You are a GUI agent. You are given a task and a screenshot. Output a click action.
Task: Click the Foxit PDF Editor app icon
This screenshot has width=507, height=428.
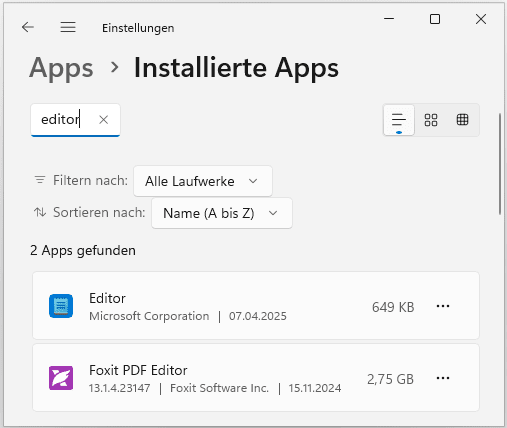click(61, 378)
